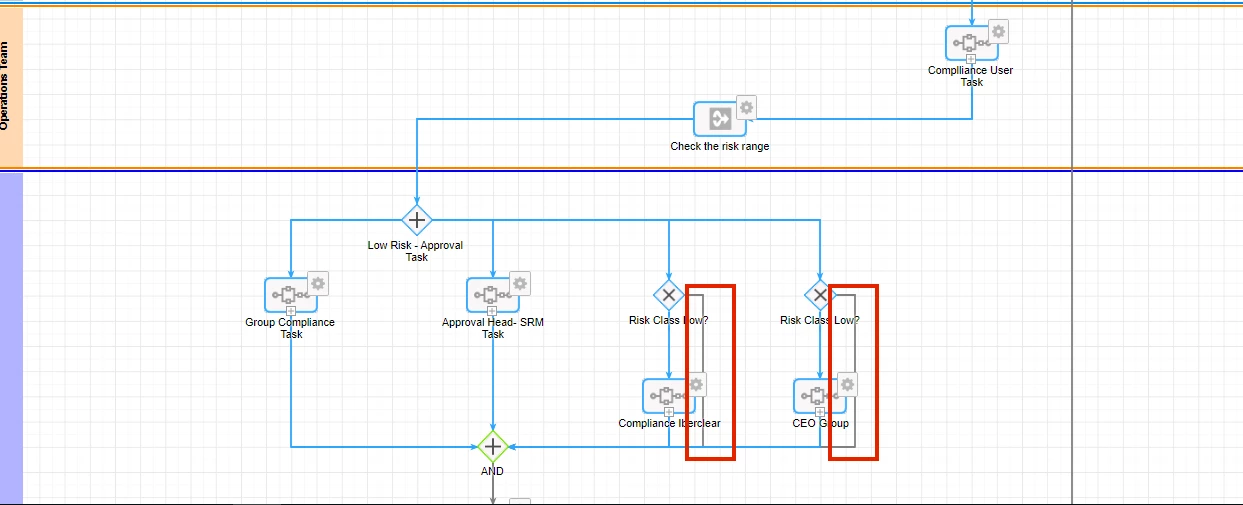This screenshot has height=505, width=1243.
Task: Select the Check the risk range task
Action: pos(720,119)
